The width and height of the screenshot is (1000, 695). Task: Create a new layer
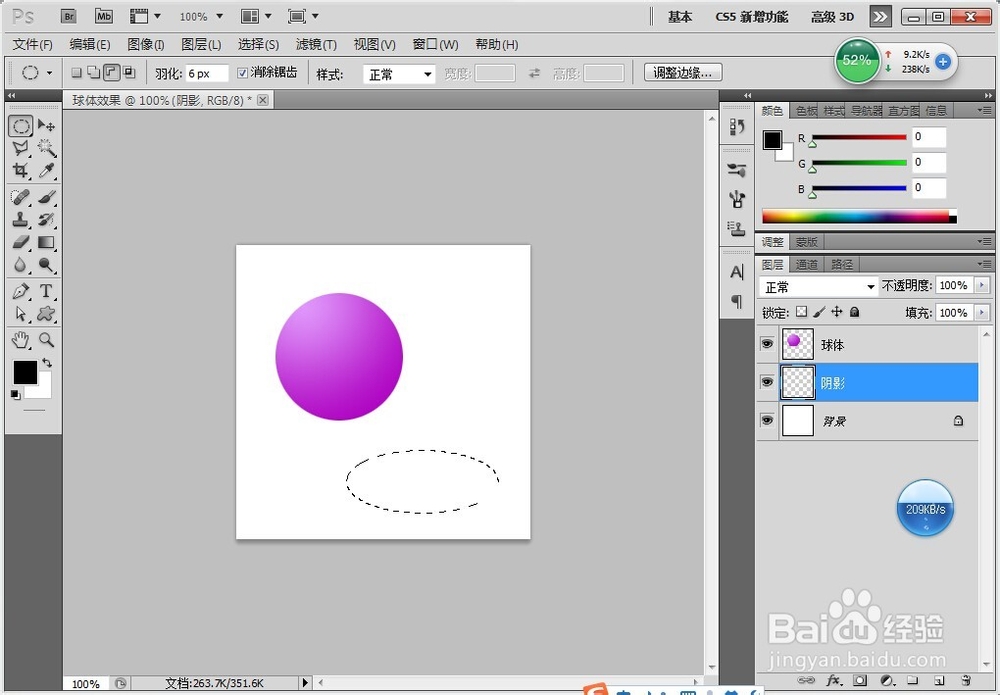939,681
